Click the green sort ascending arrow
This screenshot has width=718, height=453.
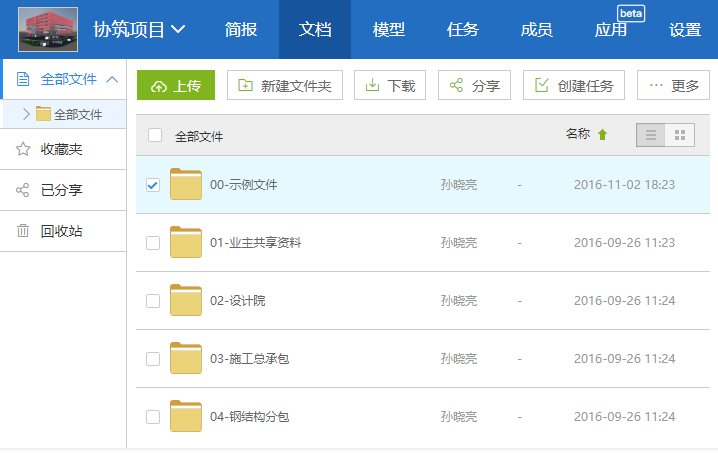coord(603,135)
